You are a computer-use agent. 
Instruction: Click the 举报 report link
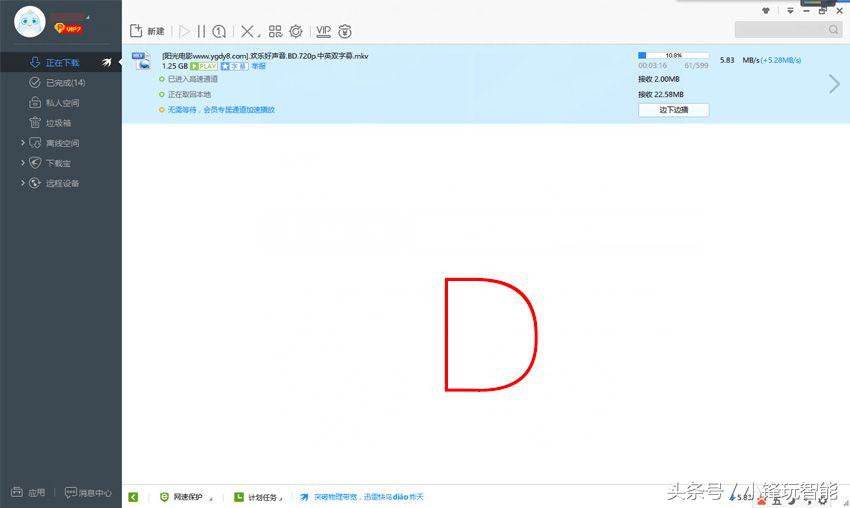(259, 66)
